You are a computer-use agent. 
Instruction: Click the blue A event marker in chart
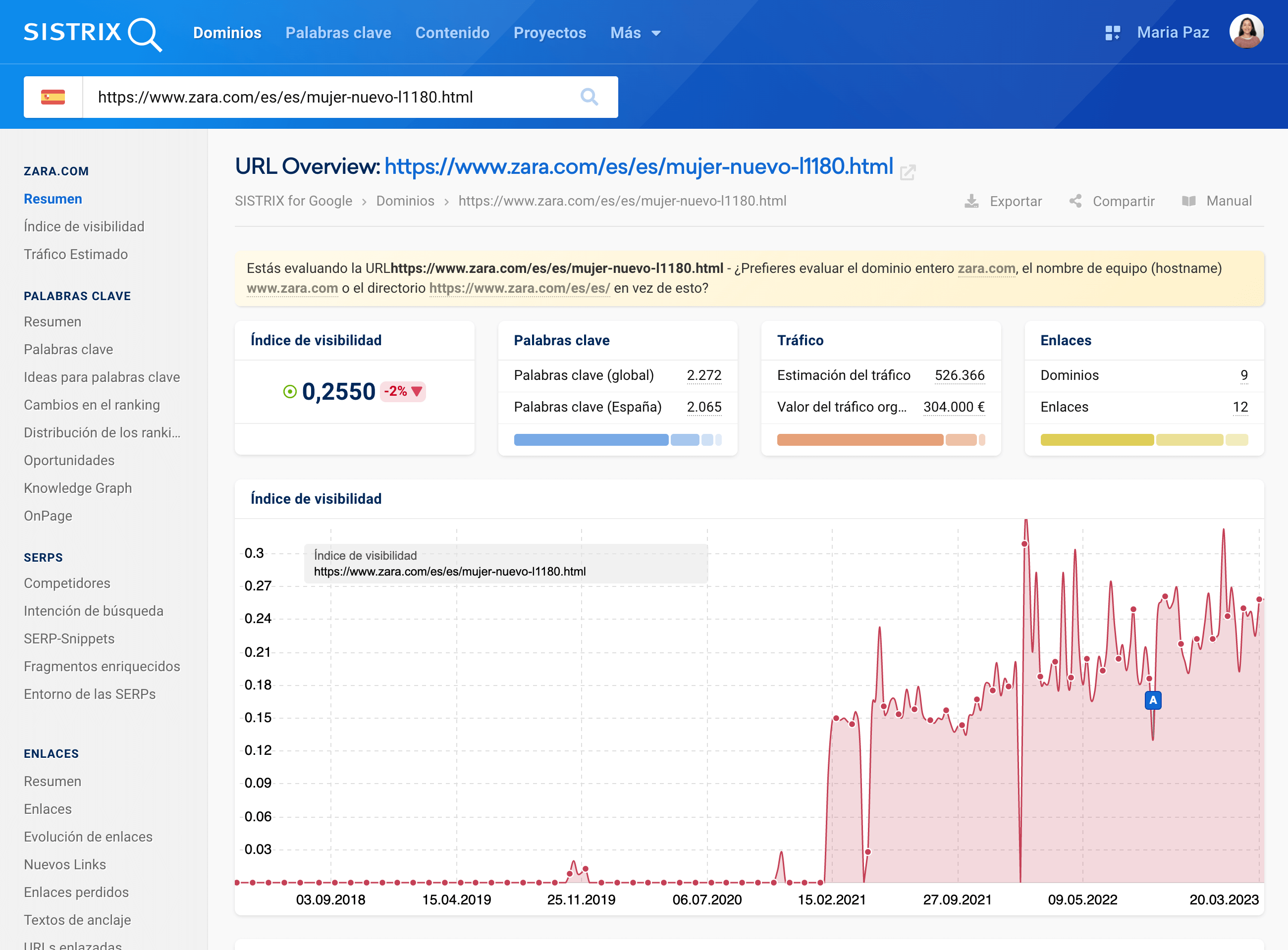click(x=1152, y=700)
